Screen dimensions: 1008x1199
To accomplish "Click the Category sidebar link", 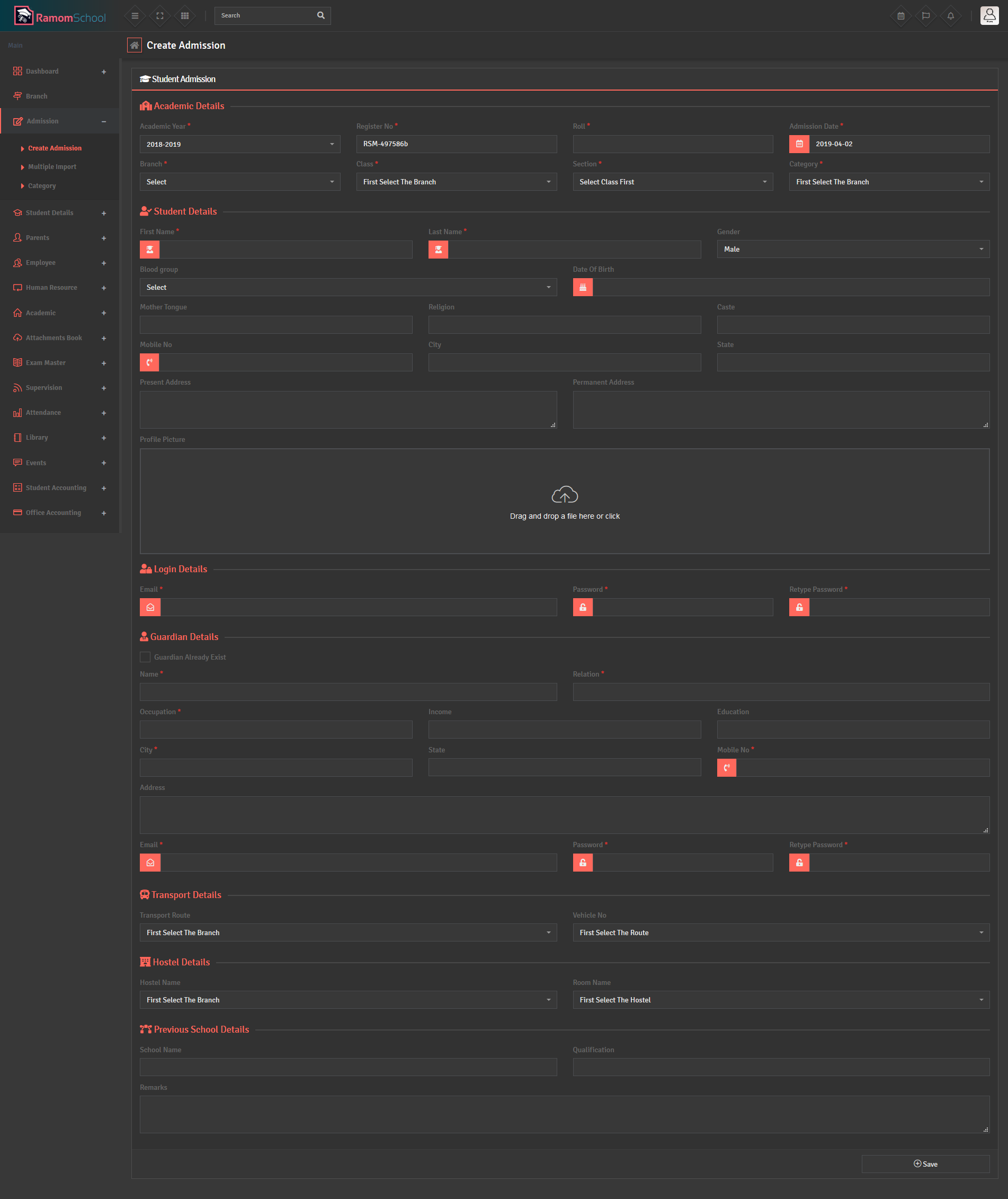I will (x=42, y=186).
